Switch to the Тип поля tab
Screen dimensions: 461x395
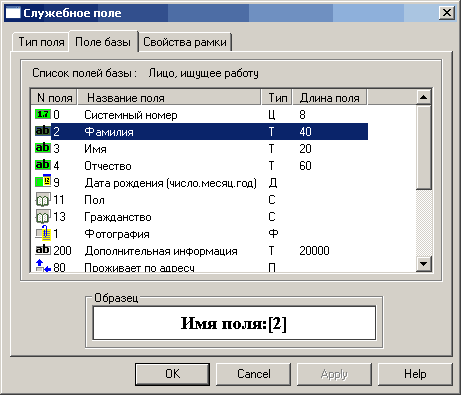[x=41, y=42]
